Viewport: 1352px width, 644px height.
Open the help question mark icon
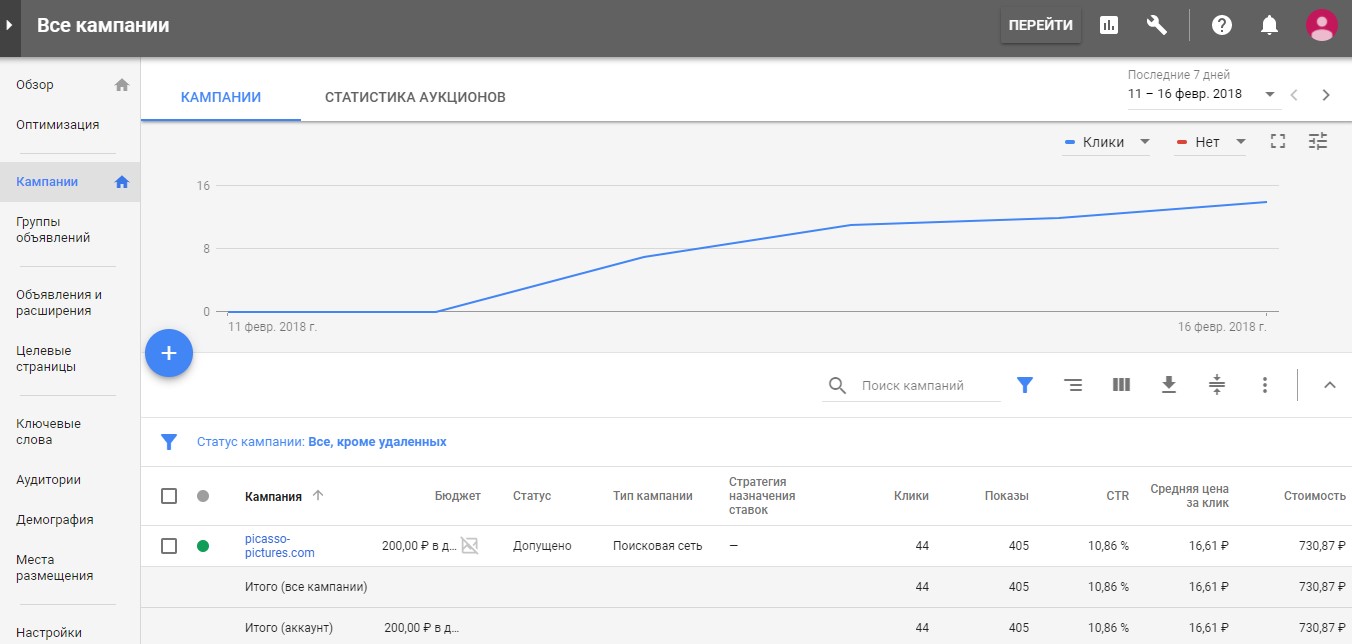tap(1221, 25)
